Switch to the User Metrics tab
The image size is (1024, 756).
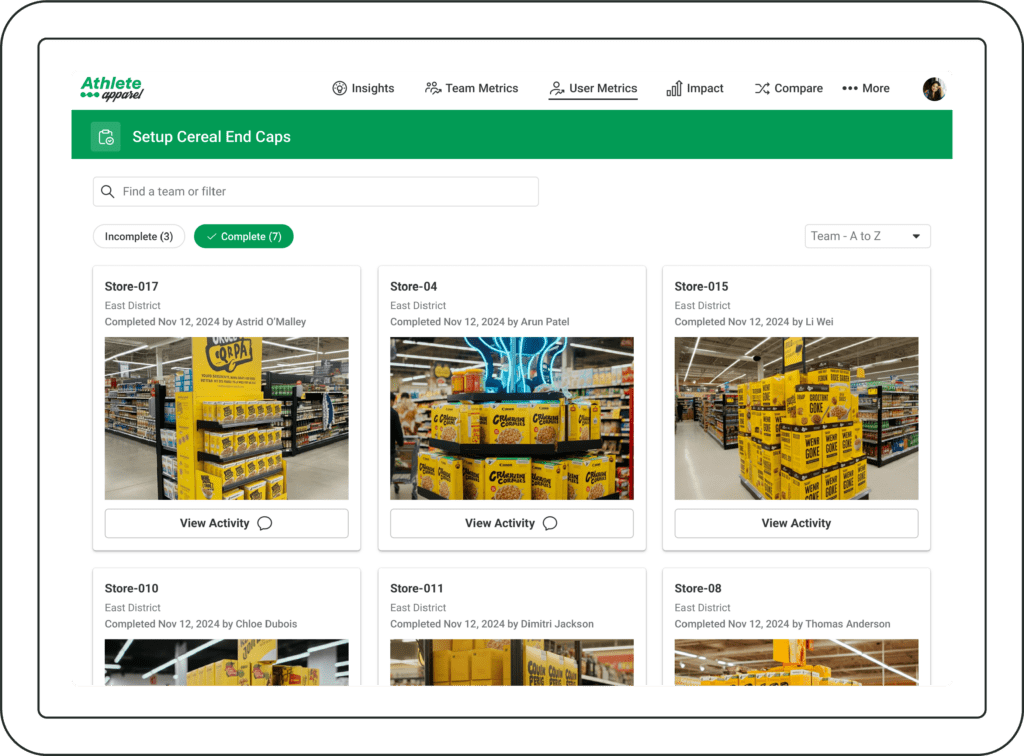(593, 88)
